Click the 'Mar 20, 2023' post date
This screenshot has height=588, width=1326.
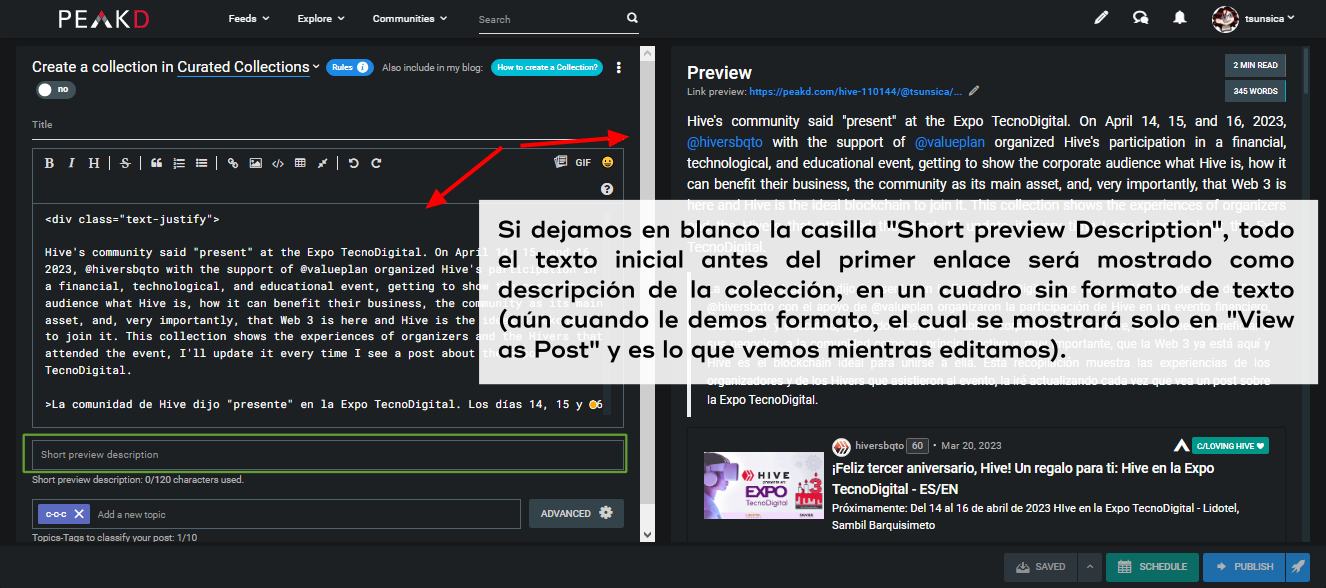971,445
